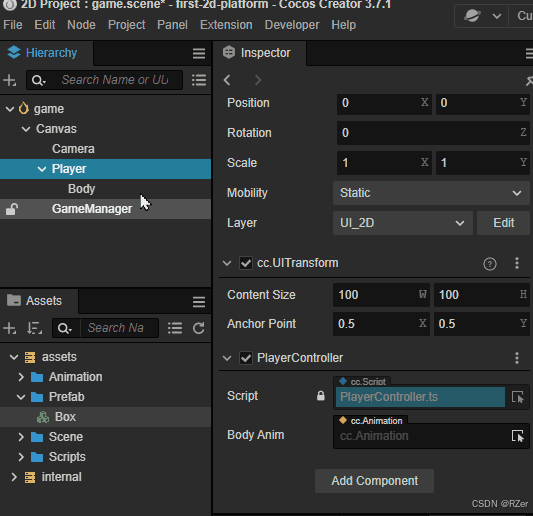Collapse the cc.UITransform component section
Screen dimensions: 533x516
227,263
